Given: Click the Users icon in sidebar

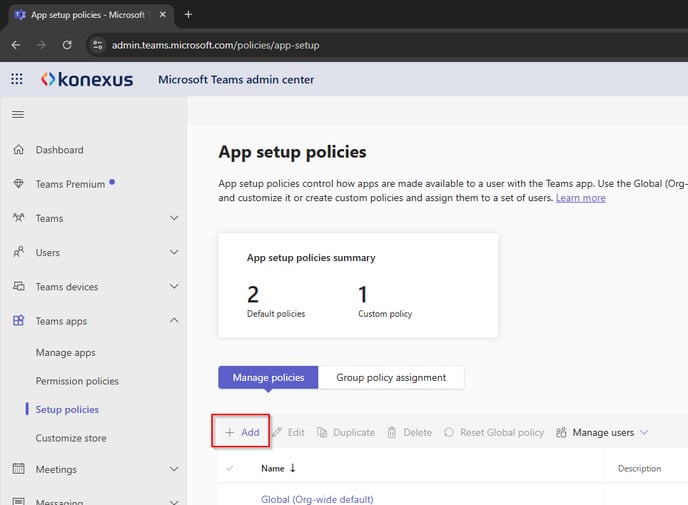Looking at the screenshot, I should 18,252.
